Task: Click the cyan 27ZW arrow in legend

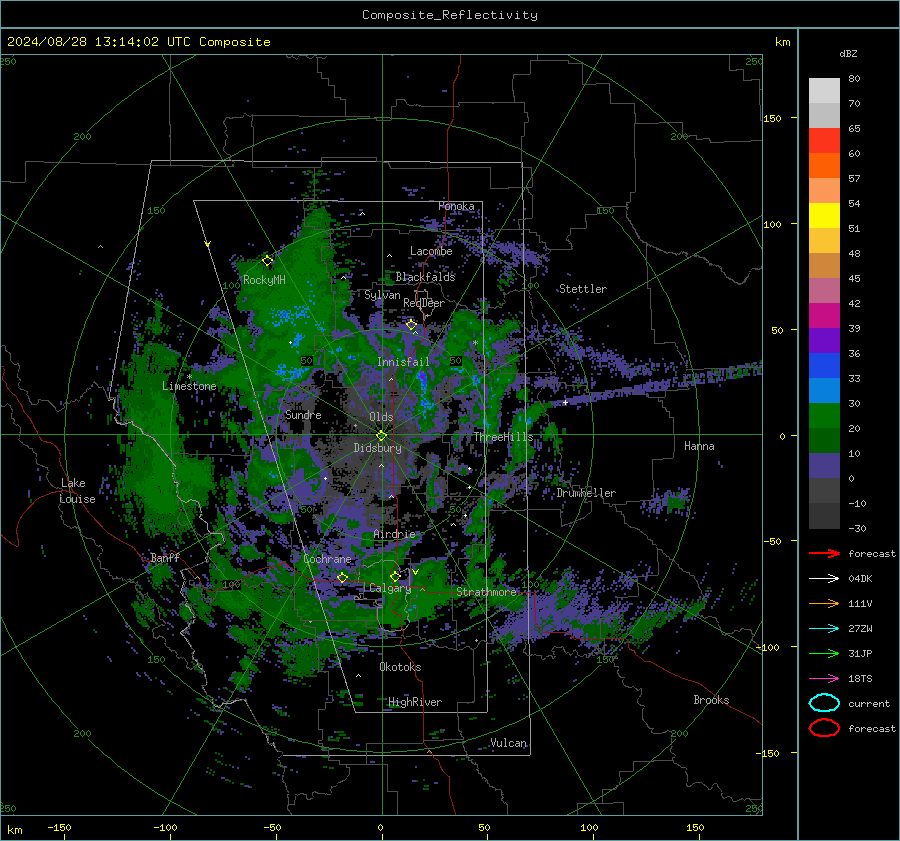Action: [x=824, y=629]
